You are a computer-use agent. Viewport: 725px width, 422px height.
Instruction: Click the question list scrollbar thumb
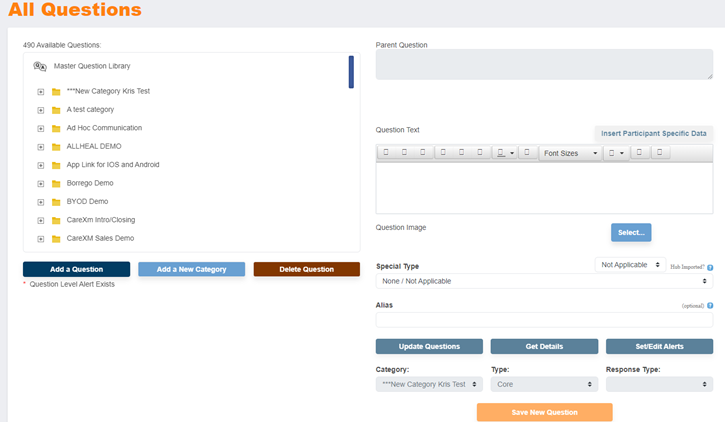(351, 72)
